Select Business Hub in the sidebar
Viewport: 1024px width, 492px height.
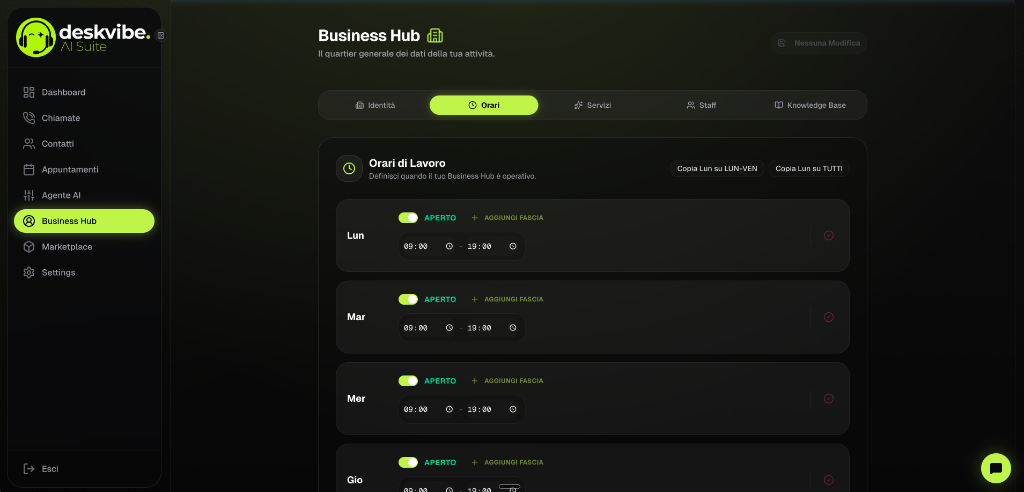(x=84, y=221)
